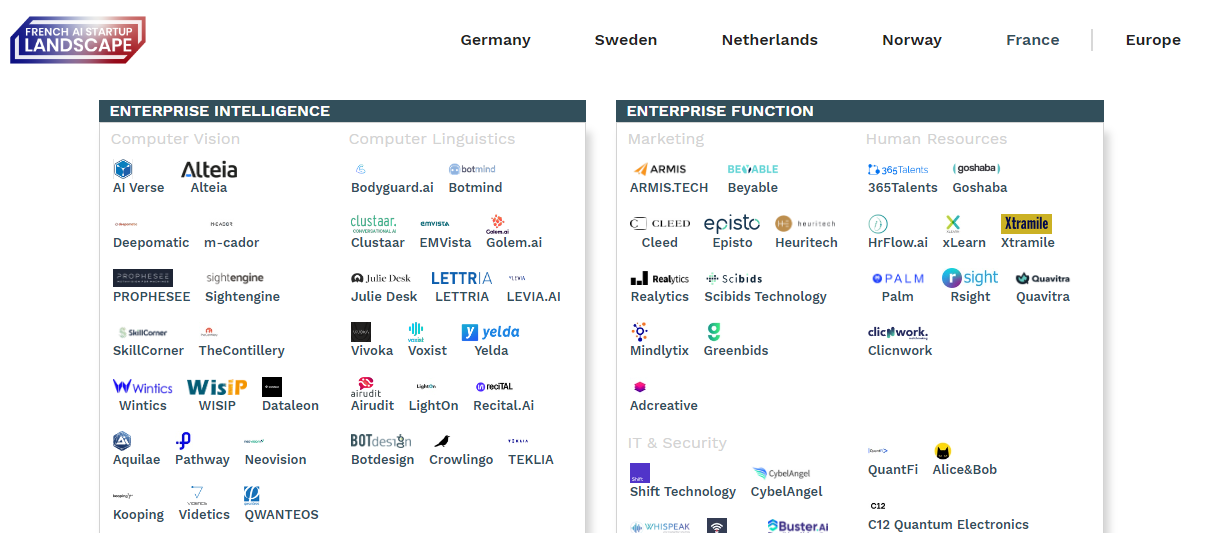Open the C12 Quantum Electronics link
This screenshot has width=1225, height=533.
click(948, 525)
